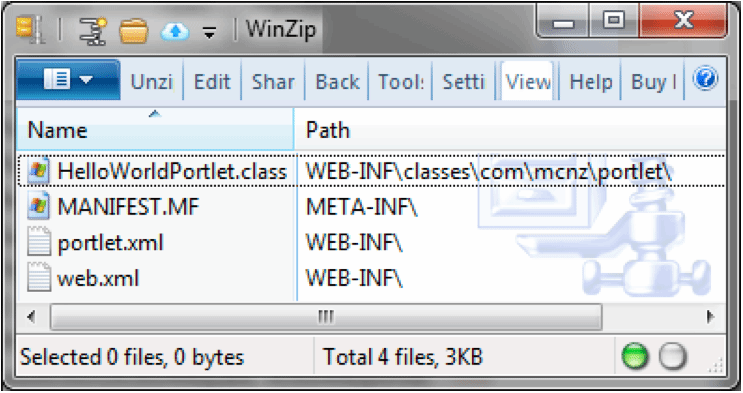This screenshot has width=743, height=393.
Task: Switch to the Share tab
Action: coord(273,82)
